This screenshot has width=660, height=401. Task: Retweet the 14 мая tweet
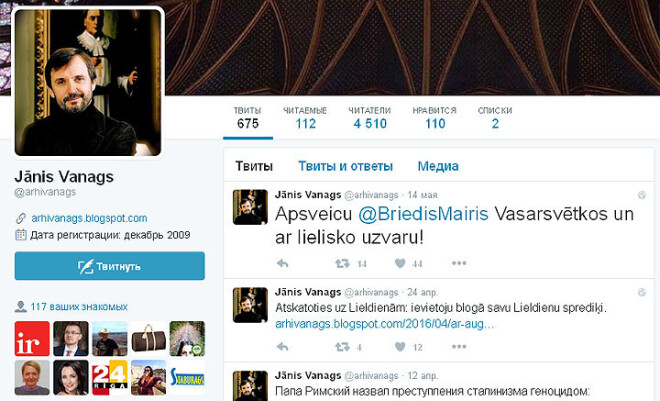(342, 264)
